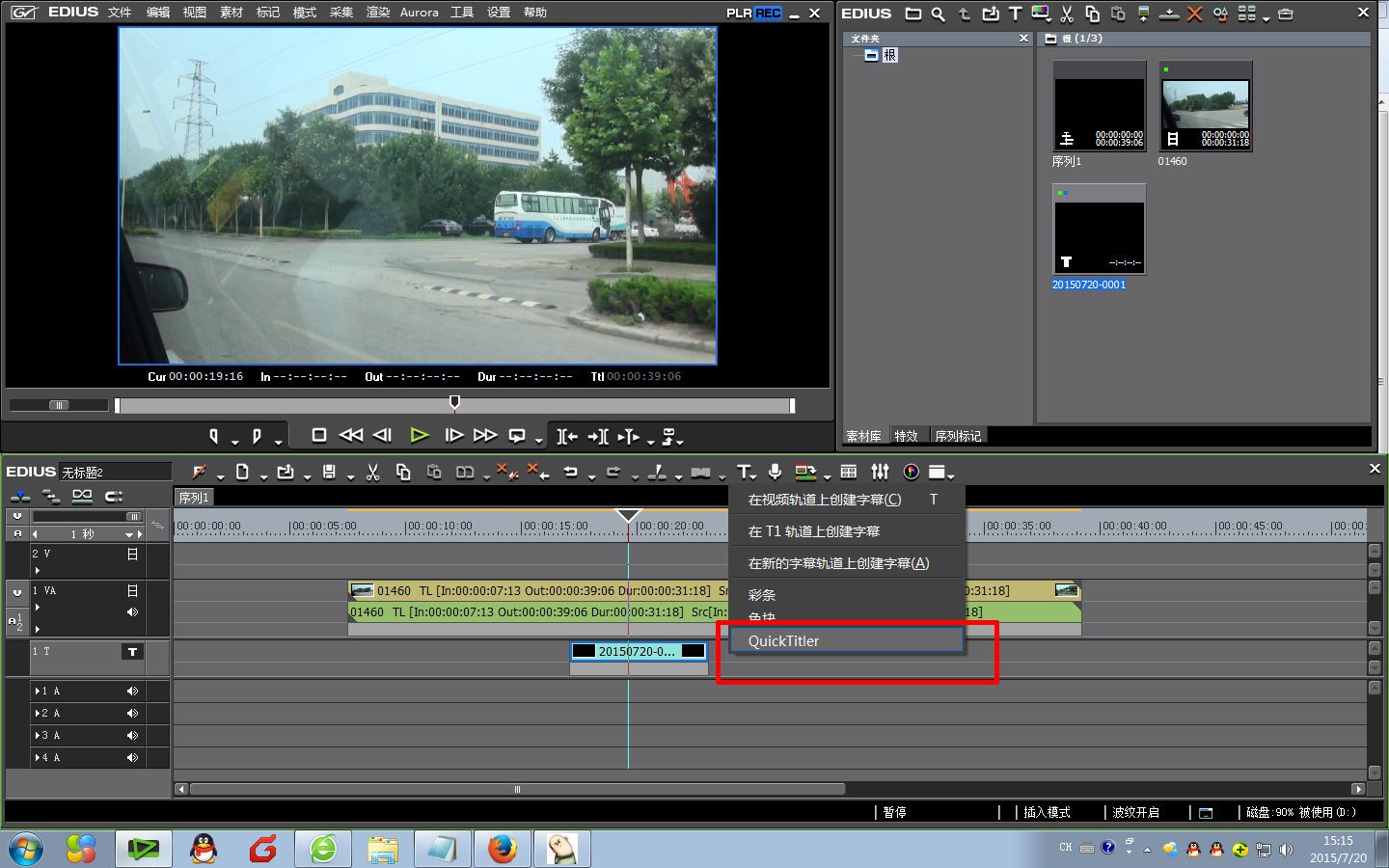
Task: Click the timeline zoom slider handle
Action: (x=133, y=516)
